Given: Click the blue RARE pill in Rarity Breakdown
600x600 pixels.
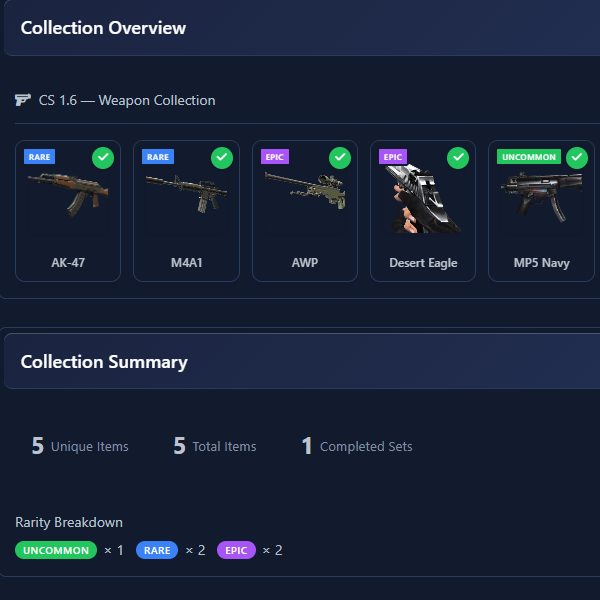Looking at the screenshot, I should point(157,550).
